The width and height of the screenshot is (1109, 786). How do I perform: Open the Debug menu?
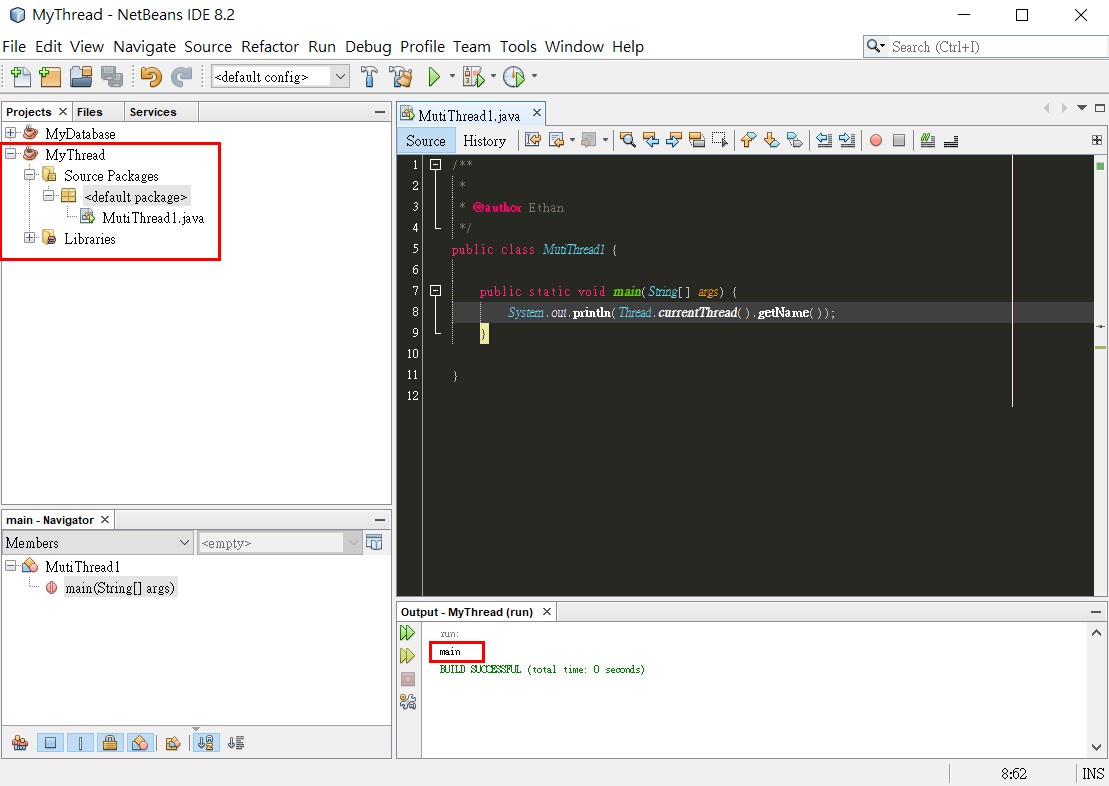[x=368, y=47]
